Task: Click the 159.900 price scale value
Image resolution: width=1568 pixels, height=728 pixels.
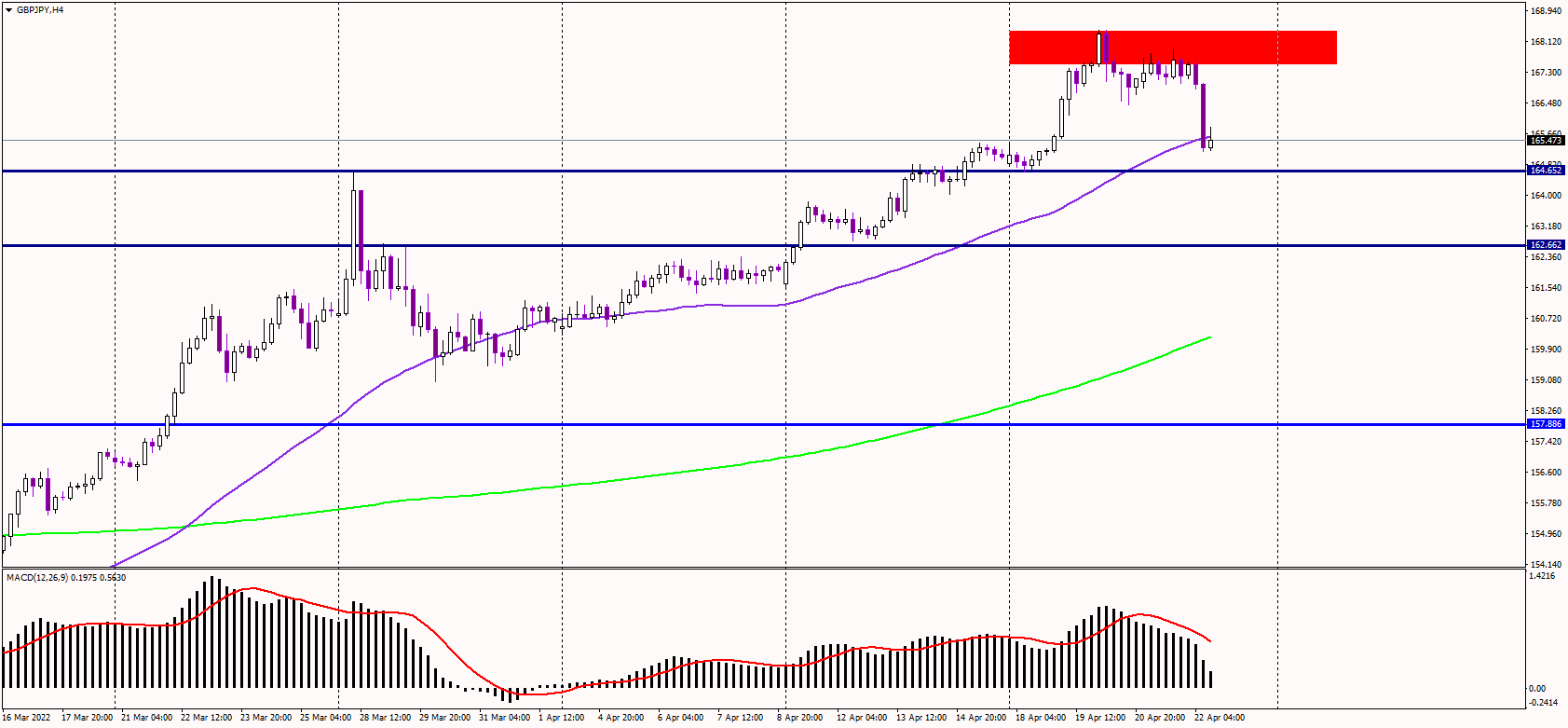Action: tap(1547, 350)
